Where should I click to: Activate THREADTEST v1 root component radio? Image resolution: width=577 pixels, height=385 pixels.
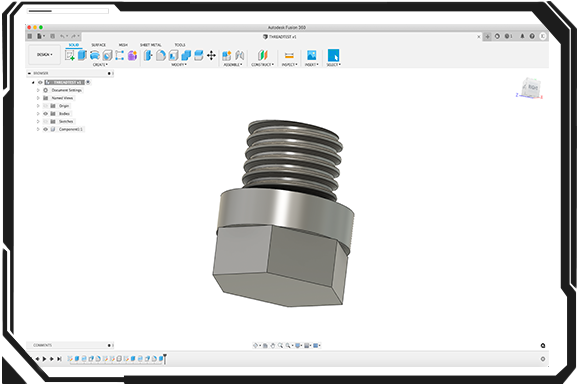88,82
